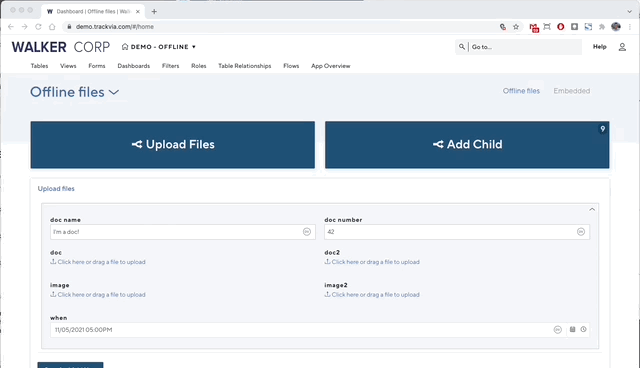Open the calendar picker for when
The image size is (640, 368).
(x=572, y=330)
